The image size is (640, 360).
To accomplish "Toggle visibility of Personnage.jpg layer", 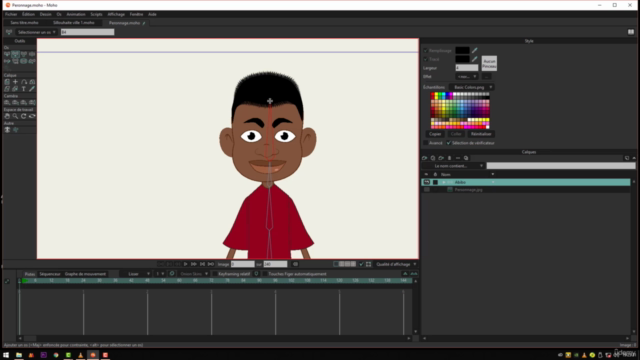I will tap(427, 190).
